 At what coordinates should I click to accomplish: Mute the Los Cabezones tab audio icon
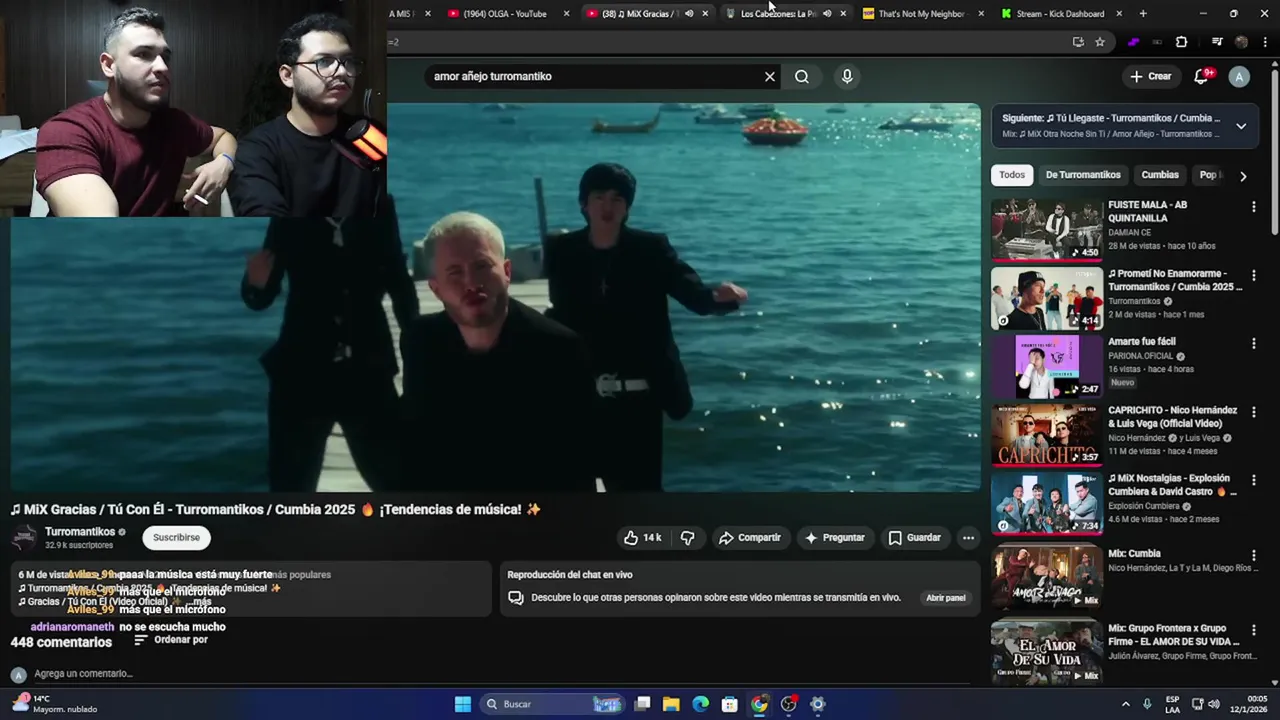click(x=826, y=14)
